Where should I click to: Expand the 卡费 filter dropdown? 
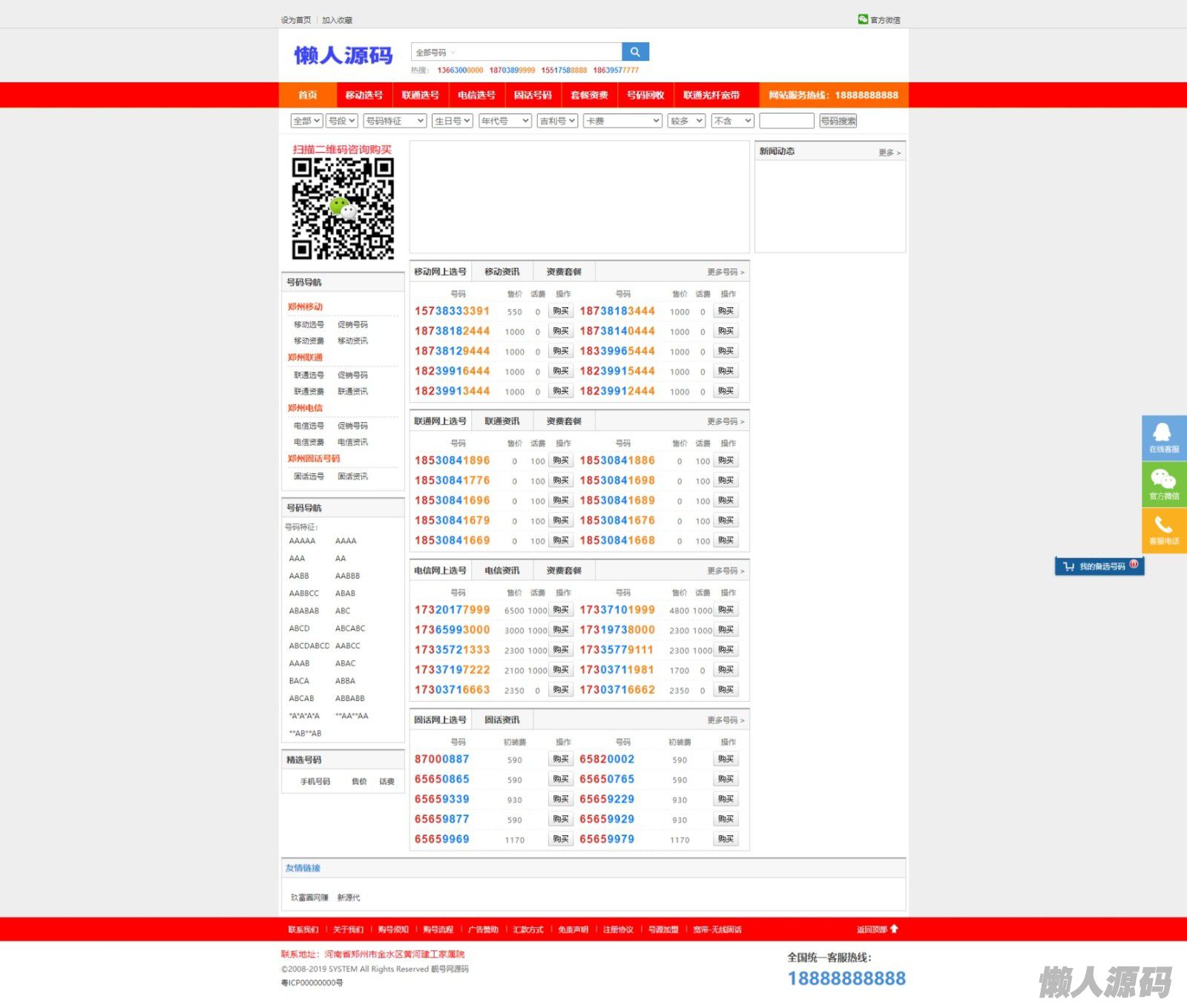[x=622, y=121]
